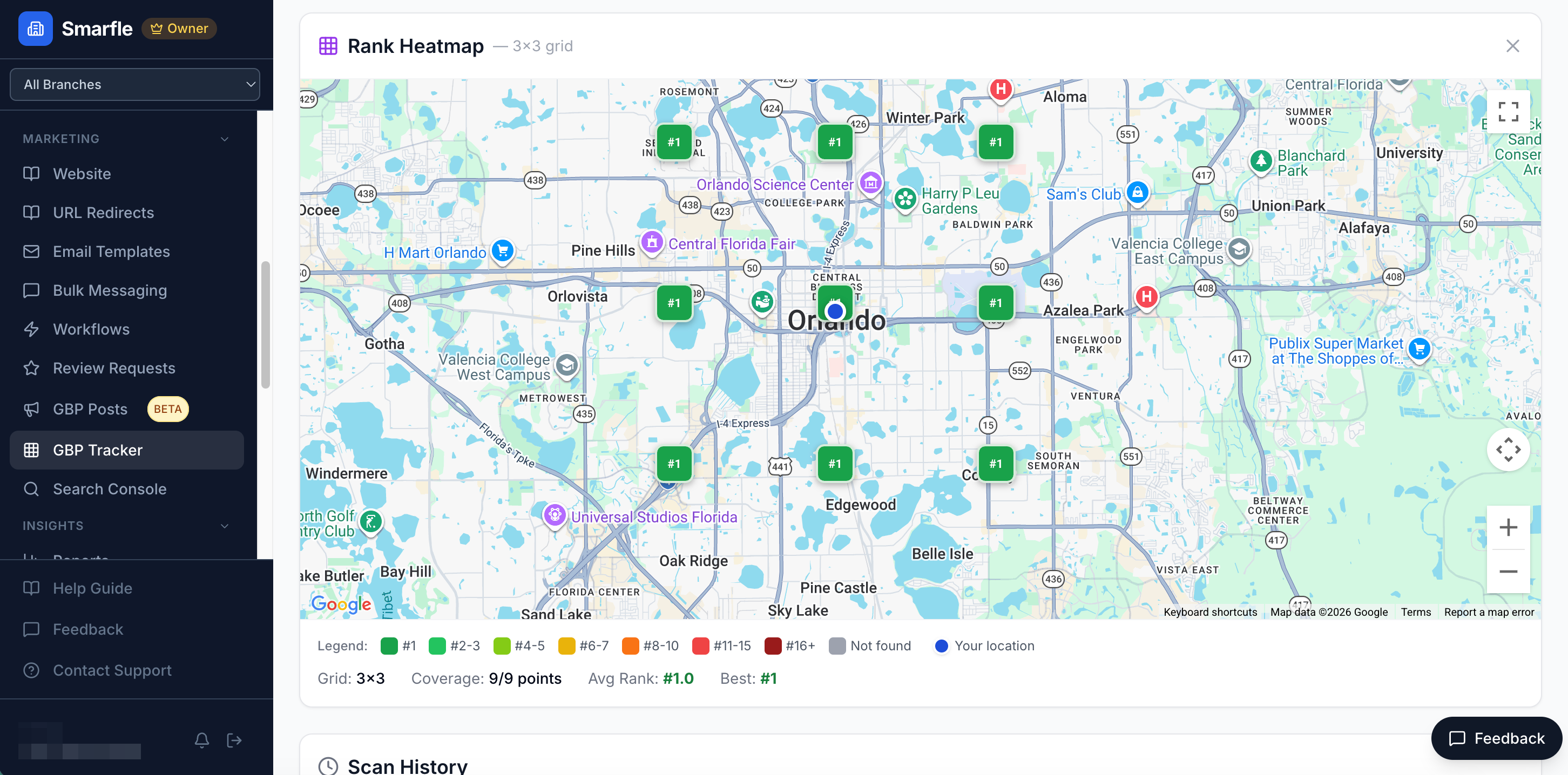Click the #8-10 orange legend swatch
This screenshot has height=775, width=1568.
(x=630, y=646)
